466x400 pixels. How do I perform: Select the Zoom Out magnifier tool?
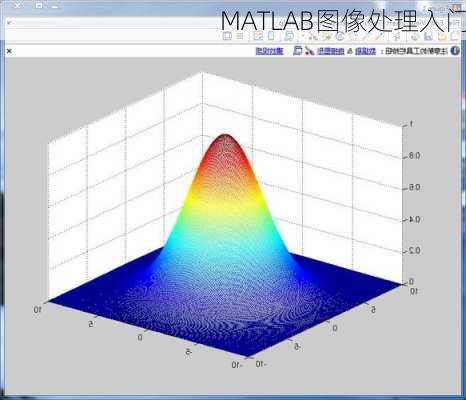coord(366,36)
